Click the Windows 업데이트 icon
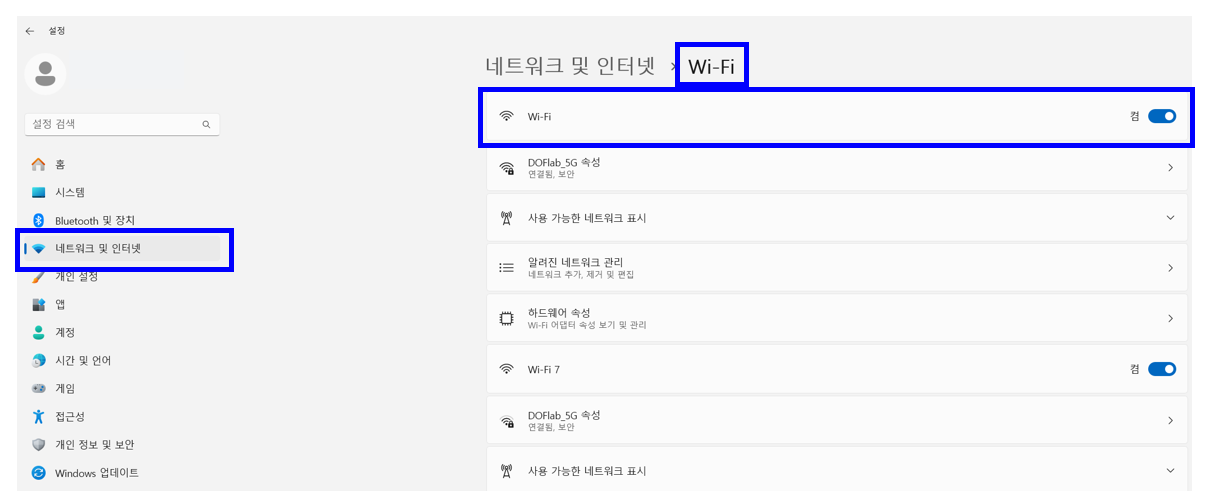1210x502 pixels. pyautogui.click(x=39, y=472)
